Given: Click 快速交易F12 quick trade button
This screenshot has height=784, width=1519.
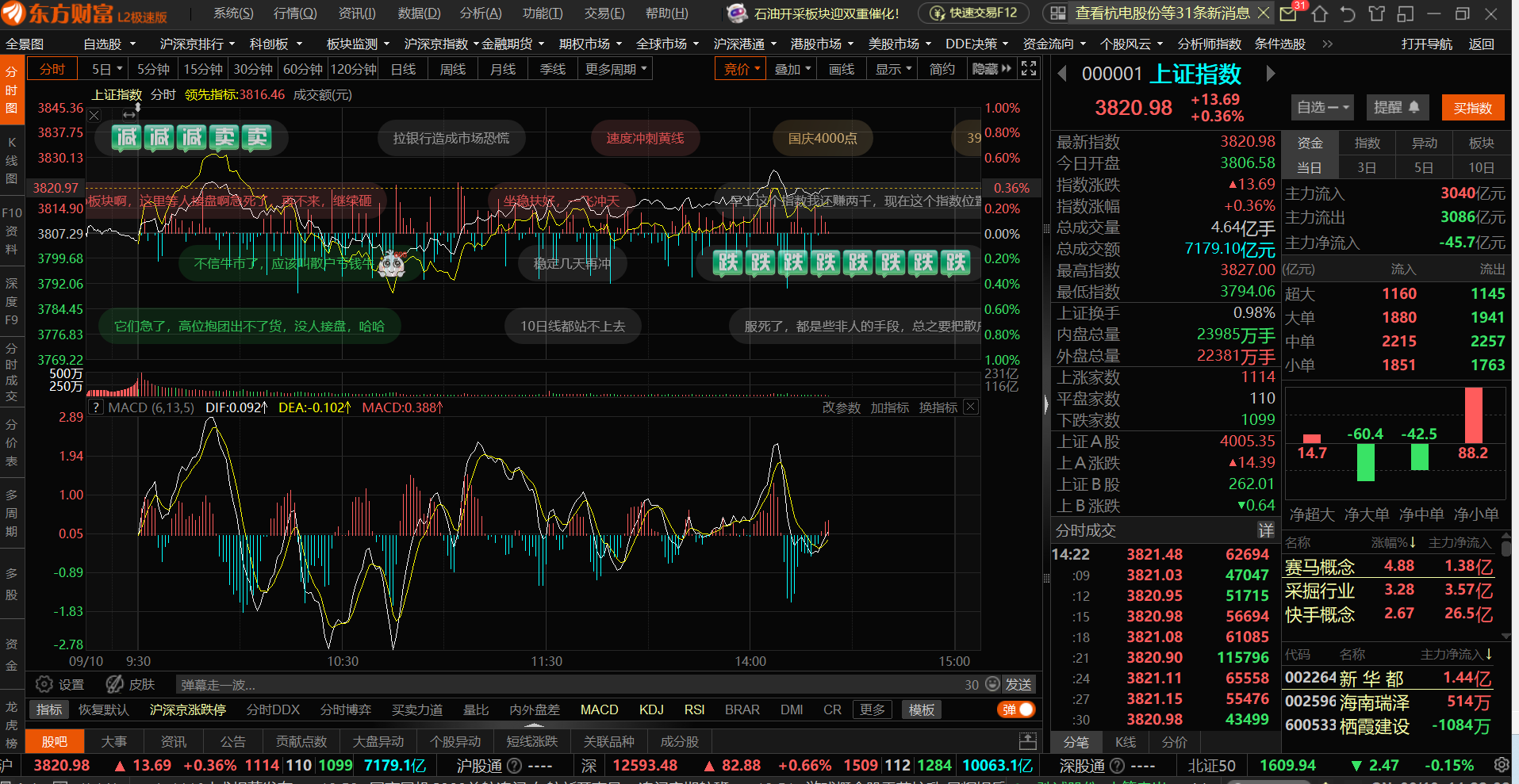Looking at the screenshot, I should 973,13.
